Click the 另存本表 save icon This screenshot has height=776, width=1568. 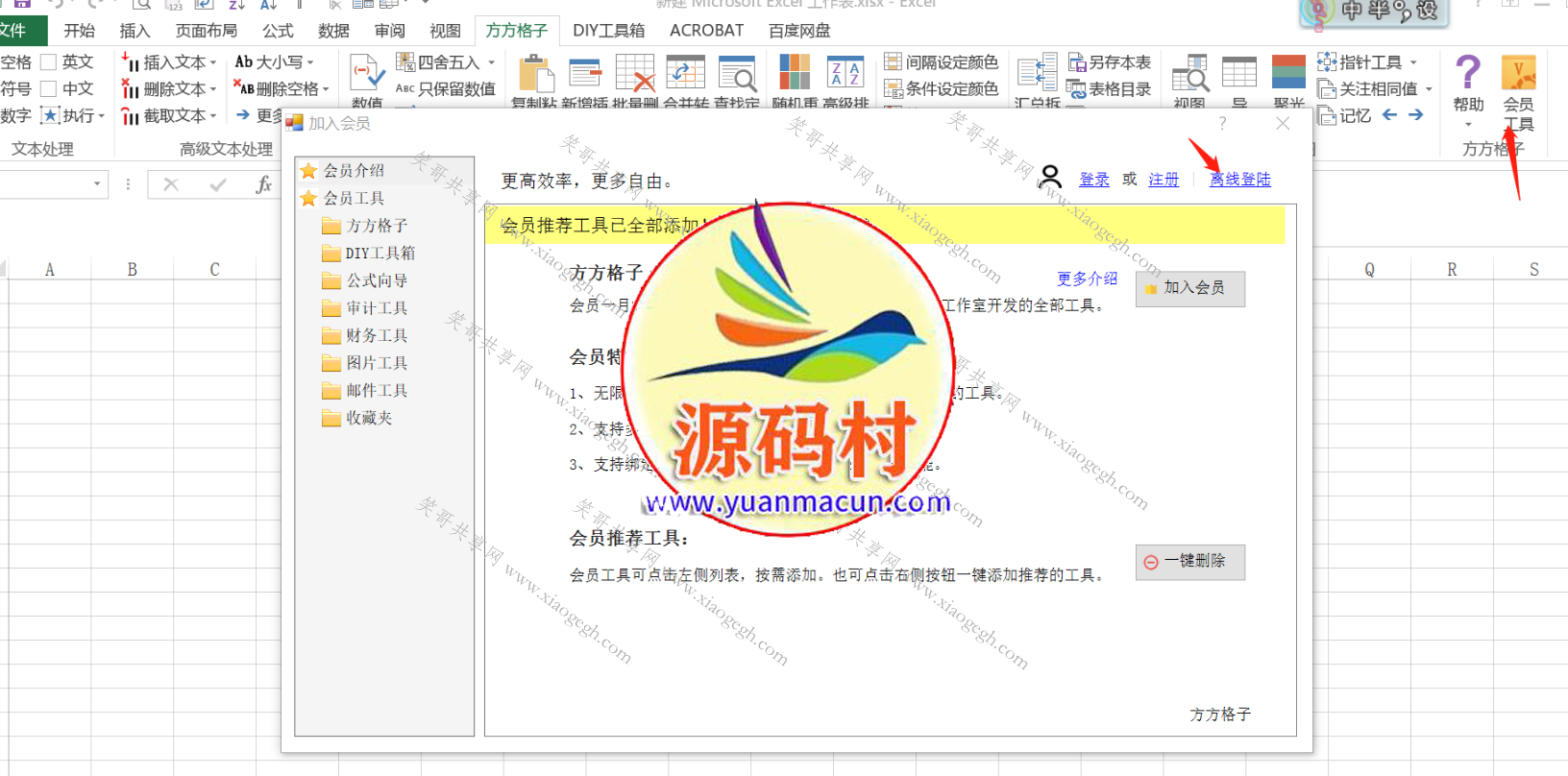[1110, 62]
